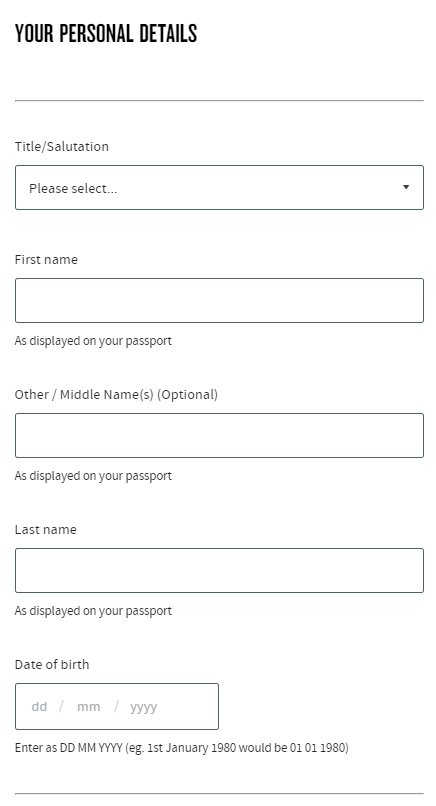Click the mm month field in Date of birth
Image resolution: width=436 pixels, height=806 pixels.
88,707
